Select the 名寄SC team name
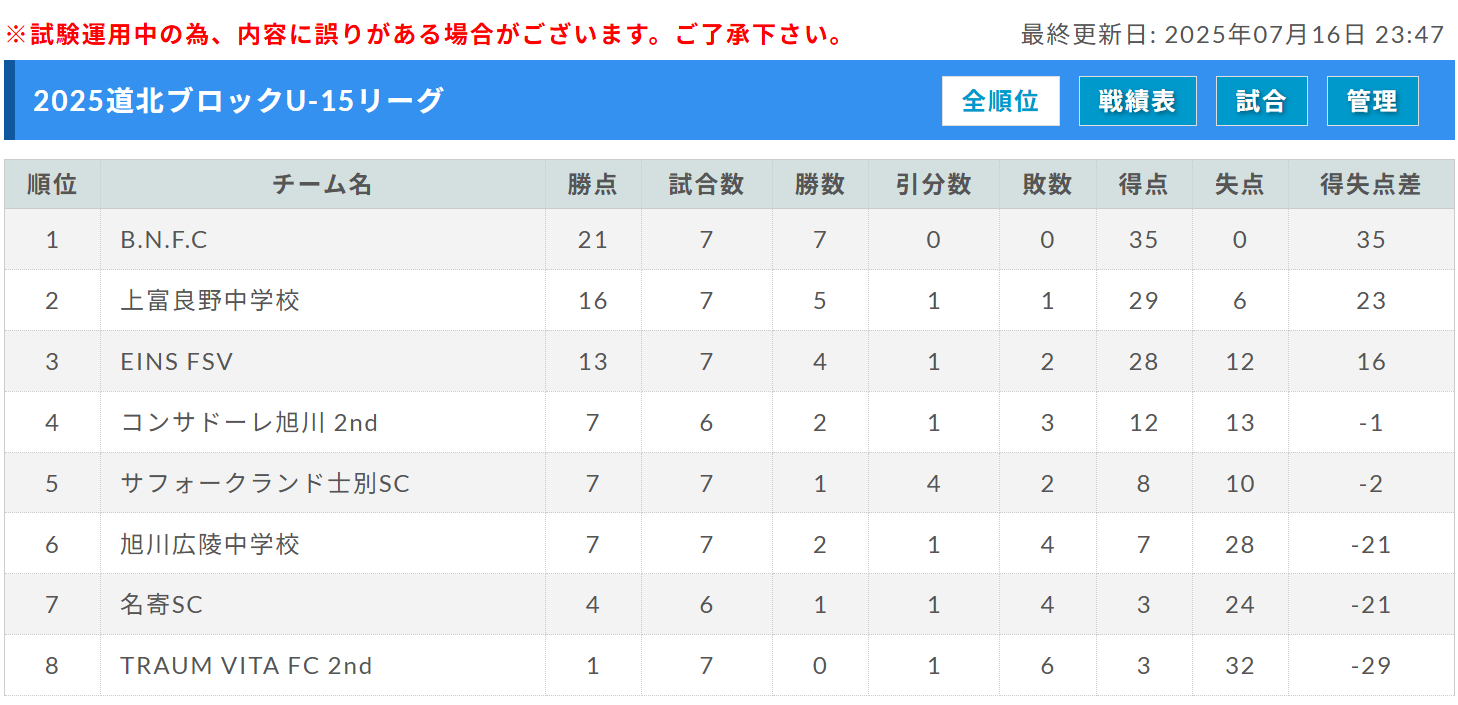Screen dimensions: 1458x705 161,605
